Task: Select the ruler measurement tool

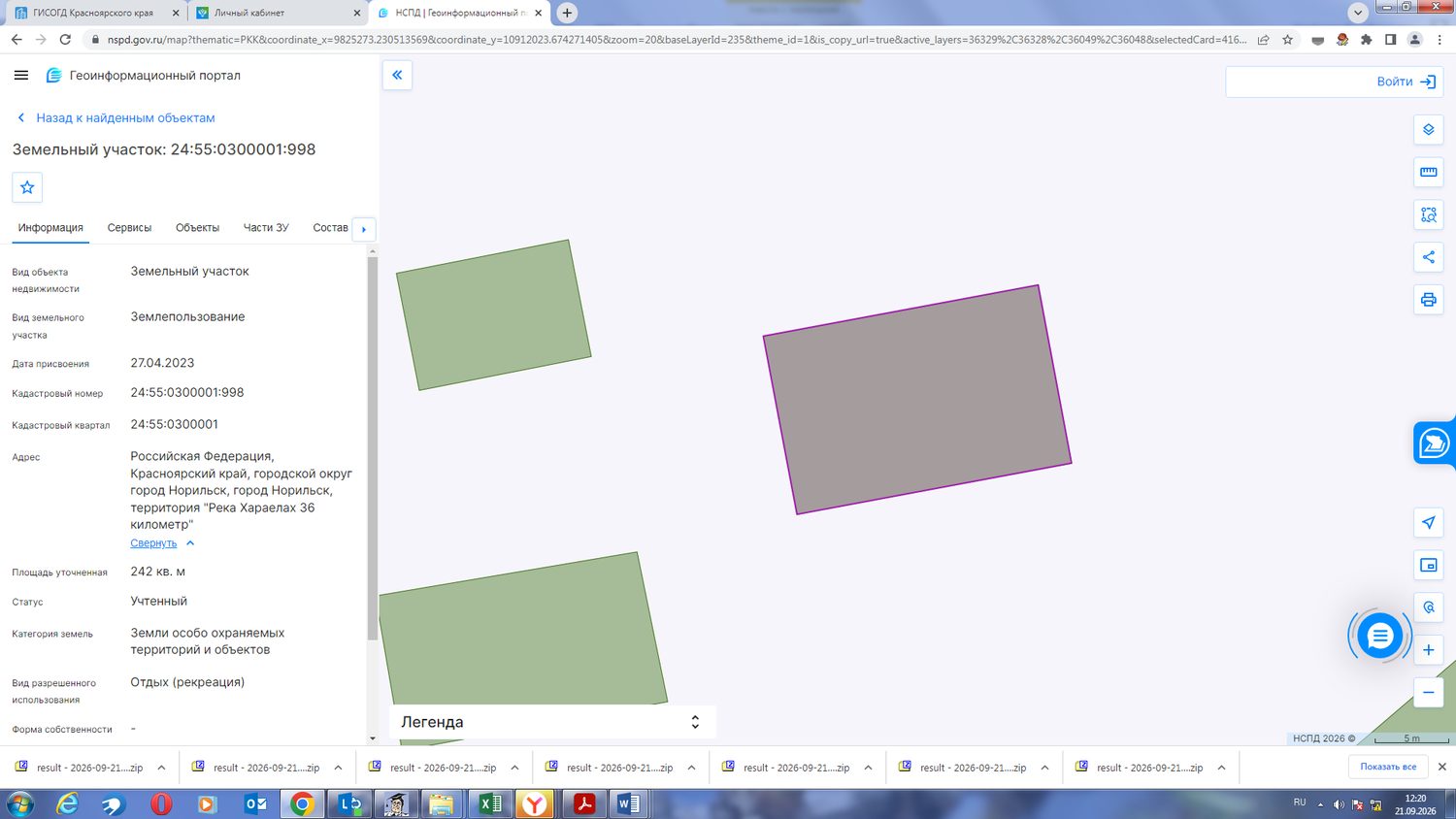Action: point(1429,172)
